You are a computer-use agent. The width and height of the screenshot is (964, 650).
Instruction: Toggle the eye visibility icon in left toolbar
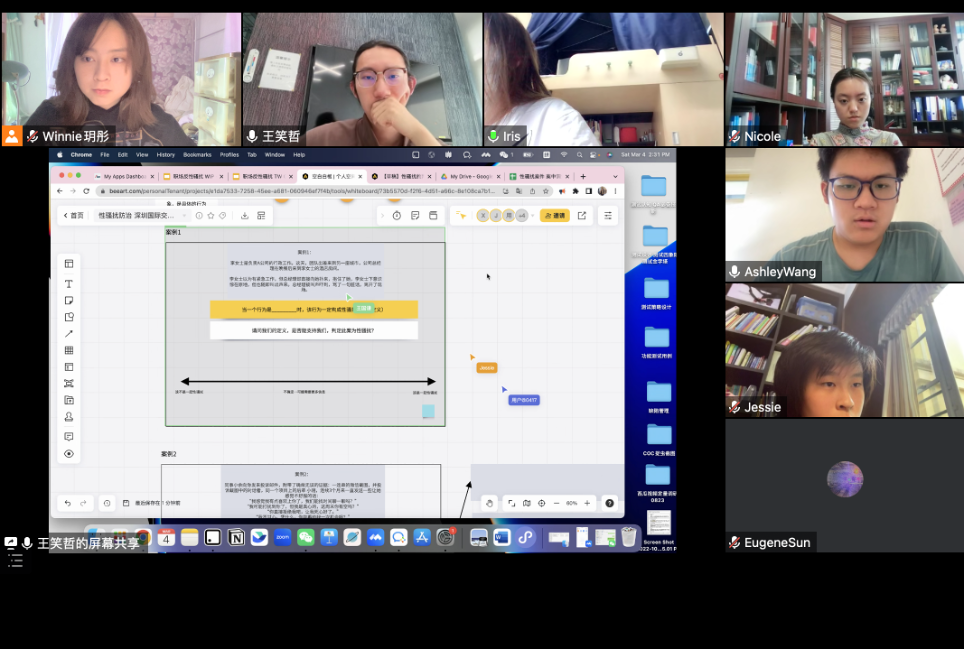(69, 454)
